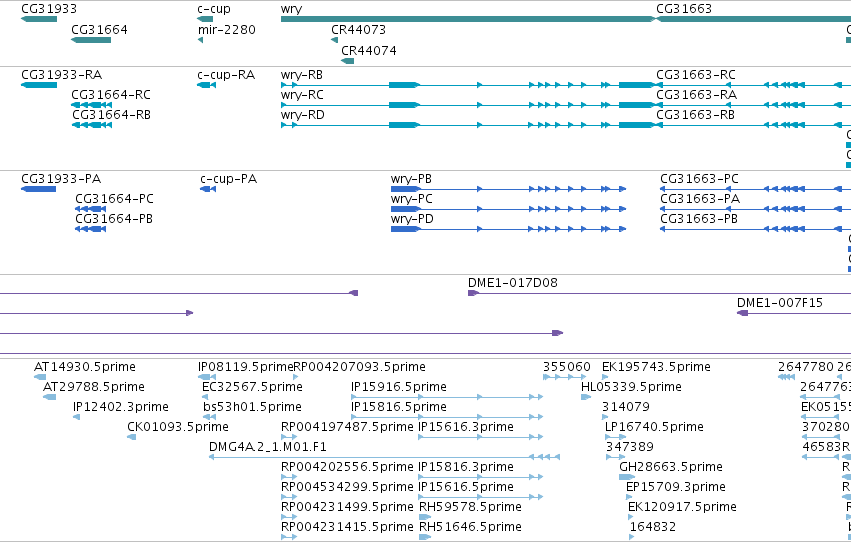Screen dimensions: 851x542
Task: Click EST label RP004534299.5prime
Action: click(347, 487)
